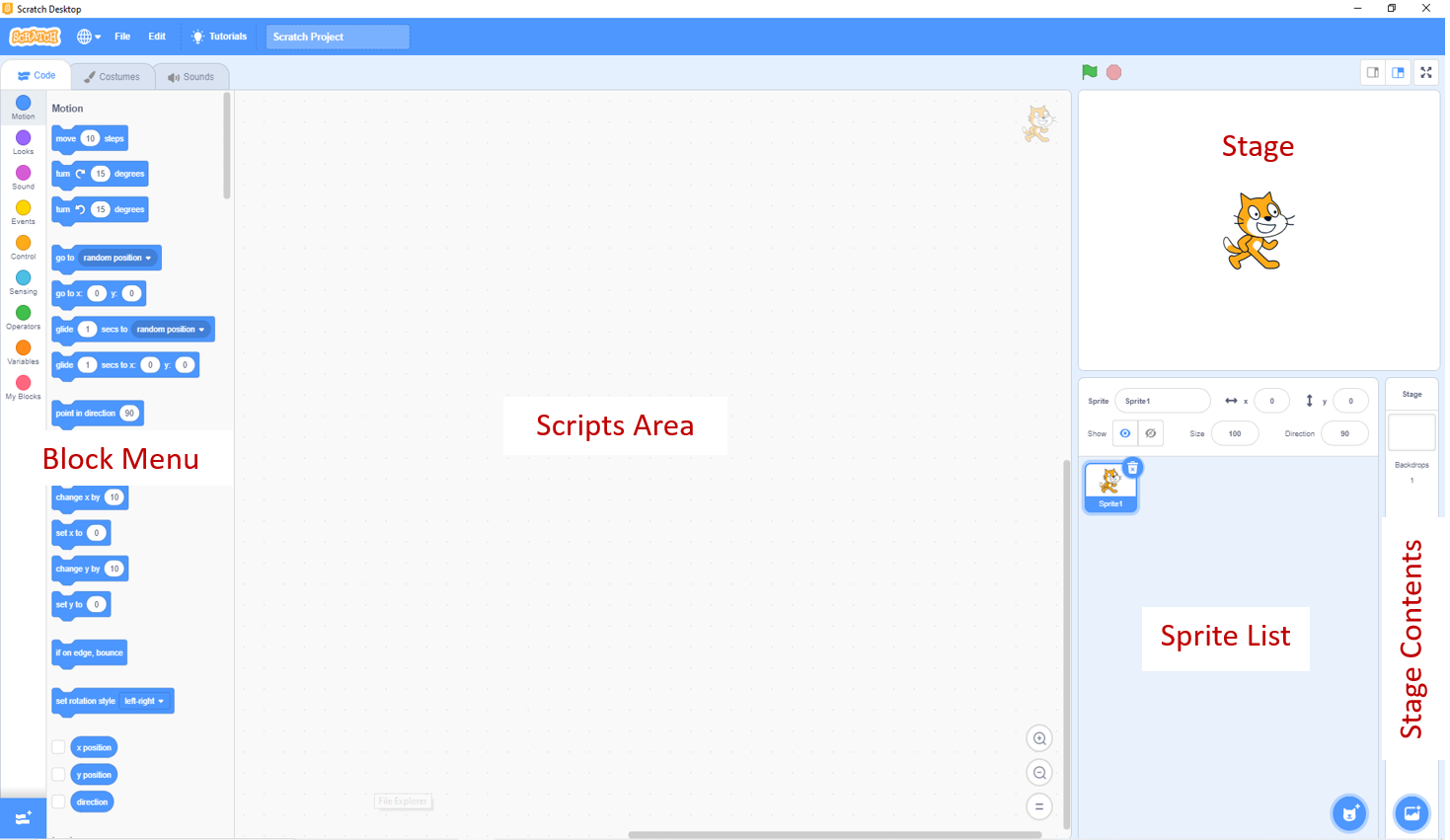Click the set y to 0 block
The height and width of the screenshot is (840, 1450).
81,605
